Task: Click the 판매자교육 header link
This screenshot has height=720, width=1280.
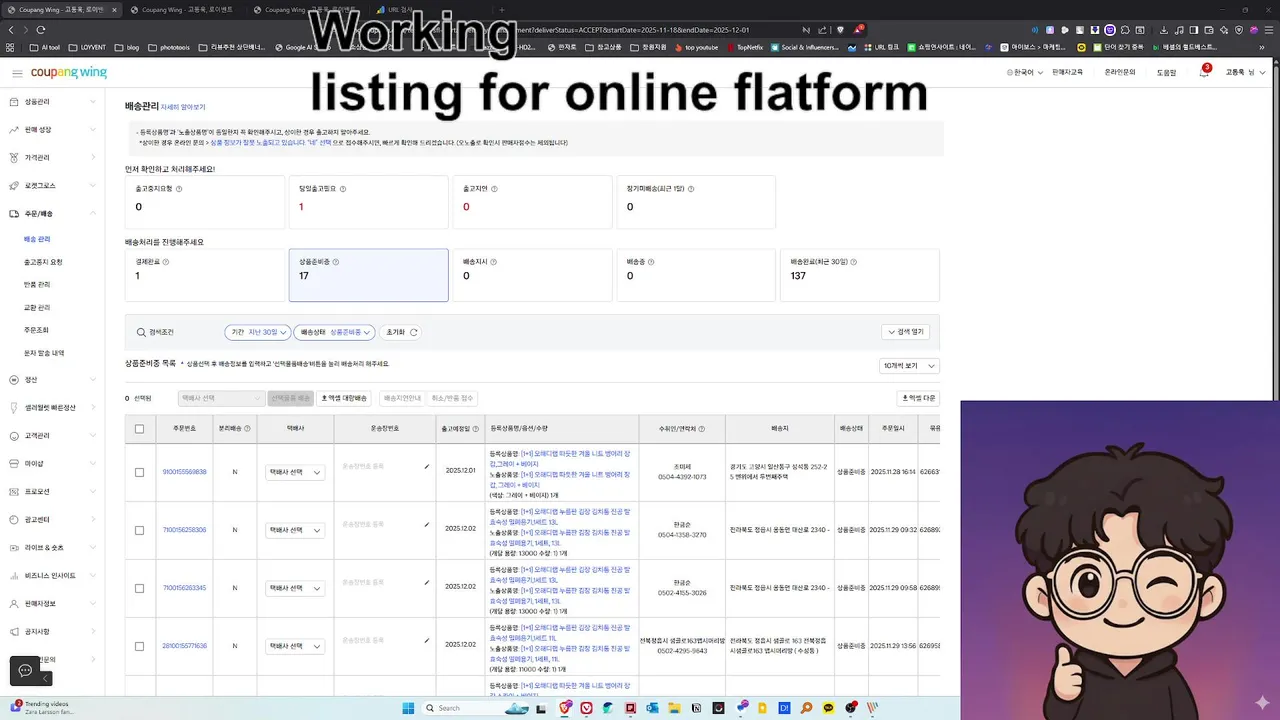Action: point(1068,73)
